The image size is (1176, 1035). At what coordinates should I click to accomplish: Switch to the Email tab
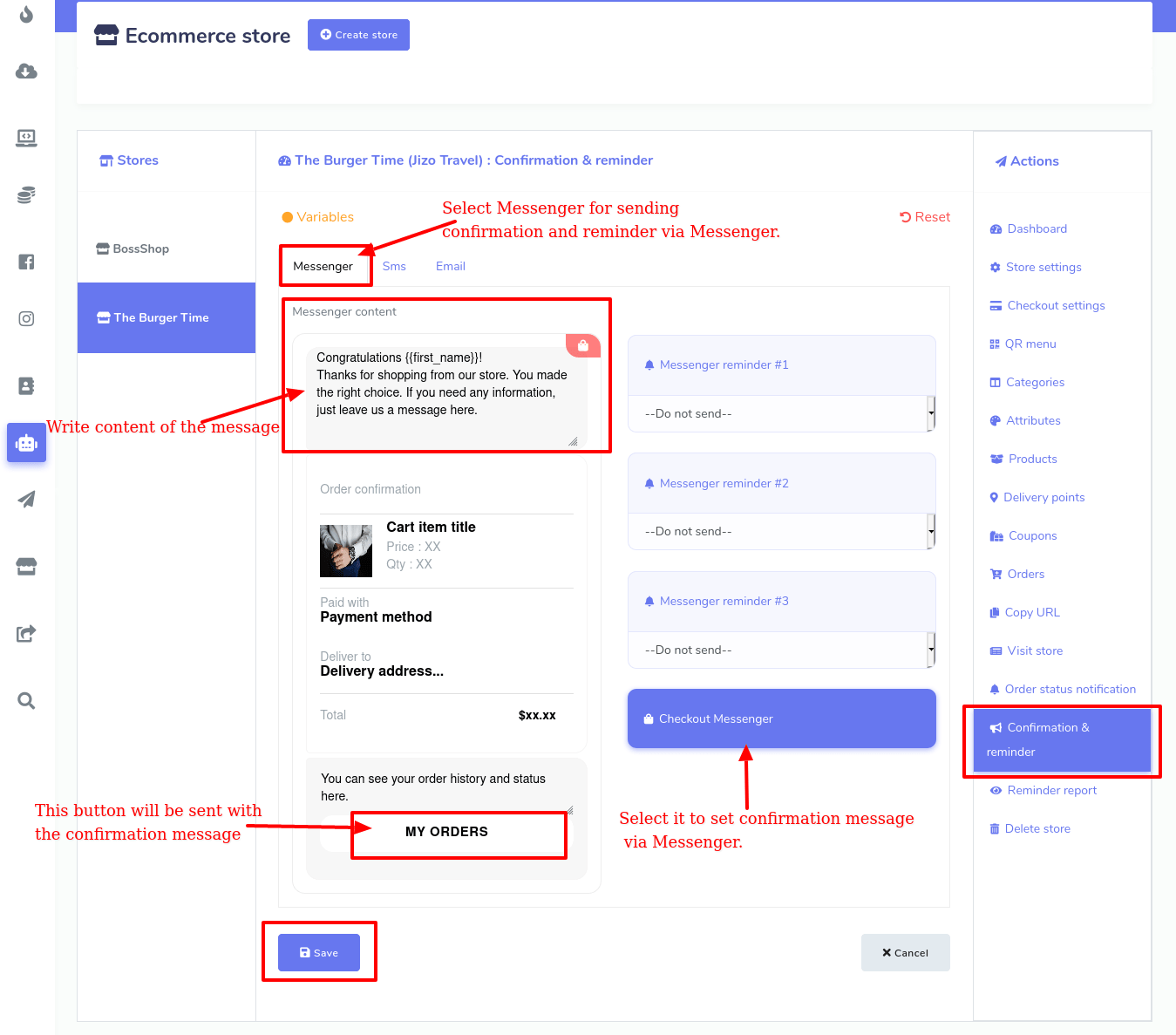[x=450, y=266]
